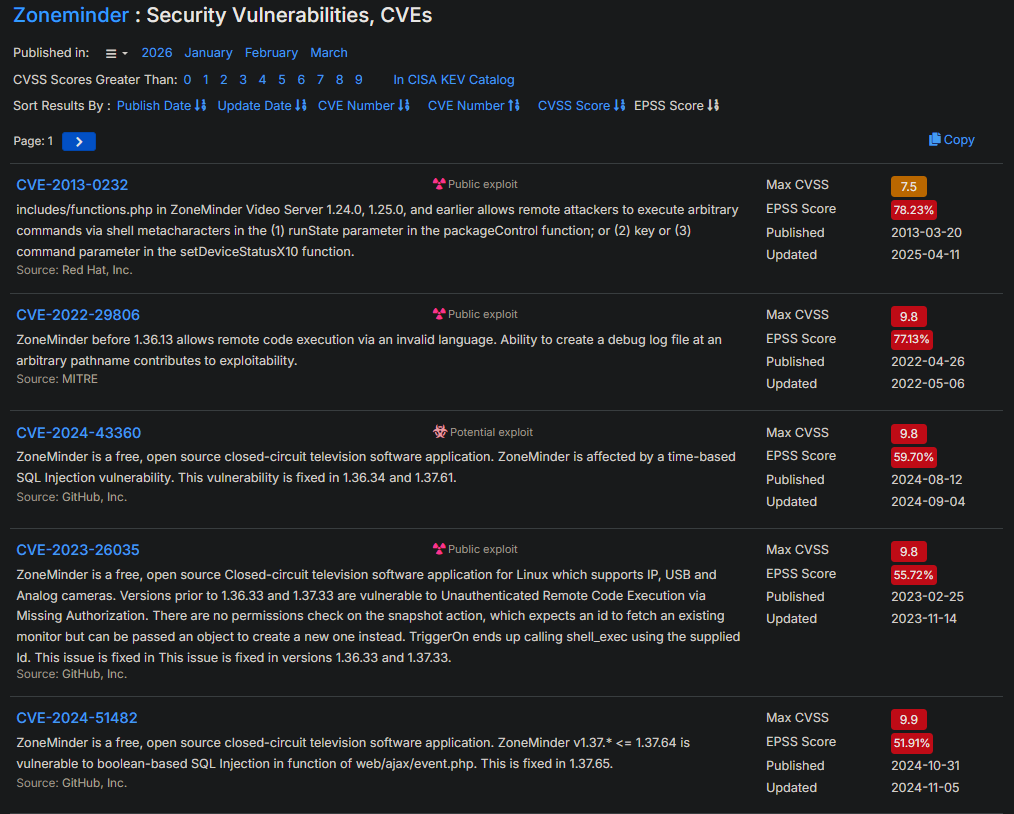Click the 9.8 CVSS badge of CVE-2022-29806

pos(909,316)
